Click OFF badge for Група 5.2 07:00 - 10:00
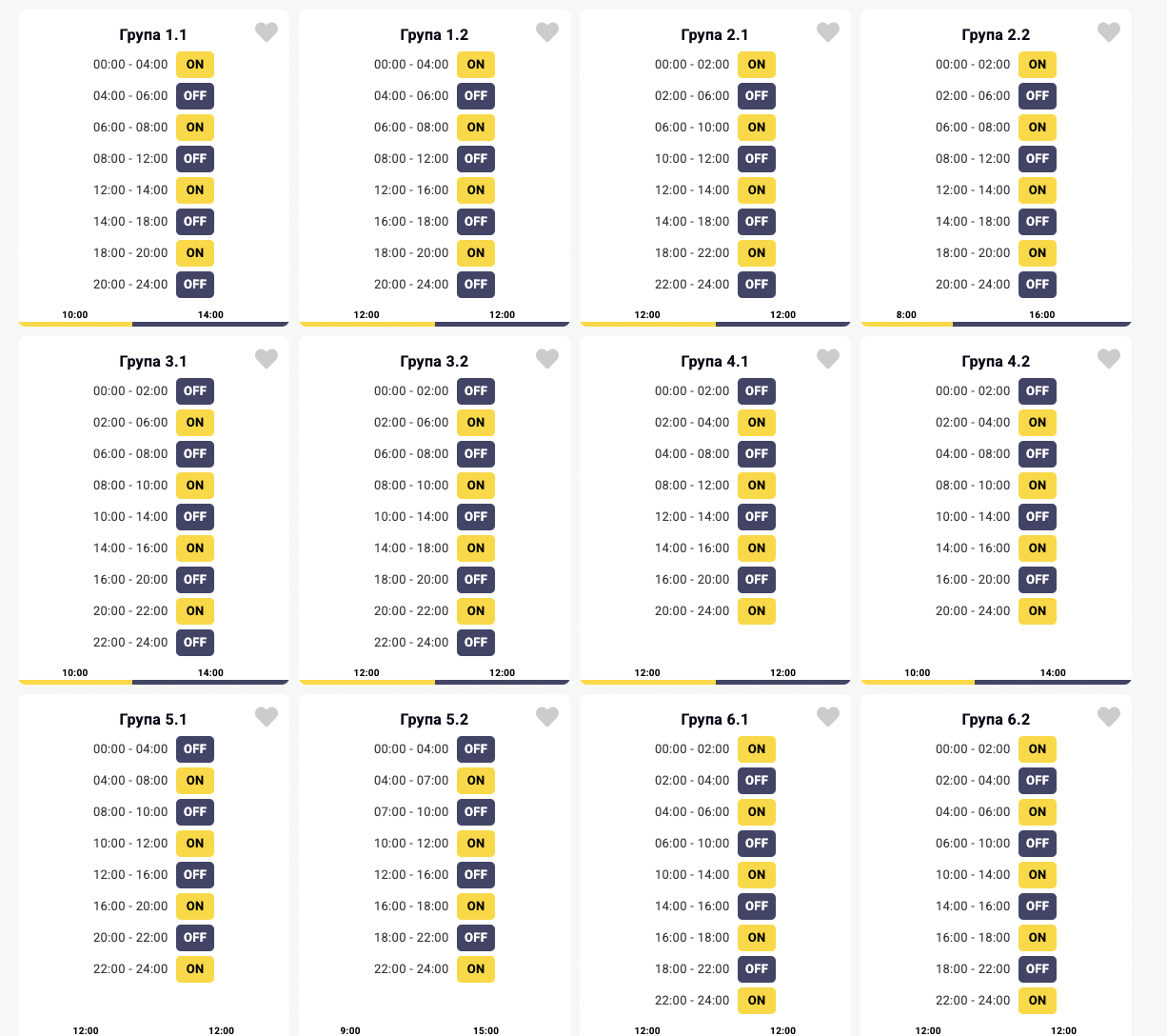The width and height of the screenshot is (1167, 1036). tap(476, 812)
